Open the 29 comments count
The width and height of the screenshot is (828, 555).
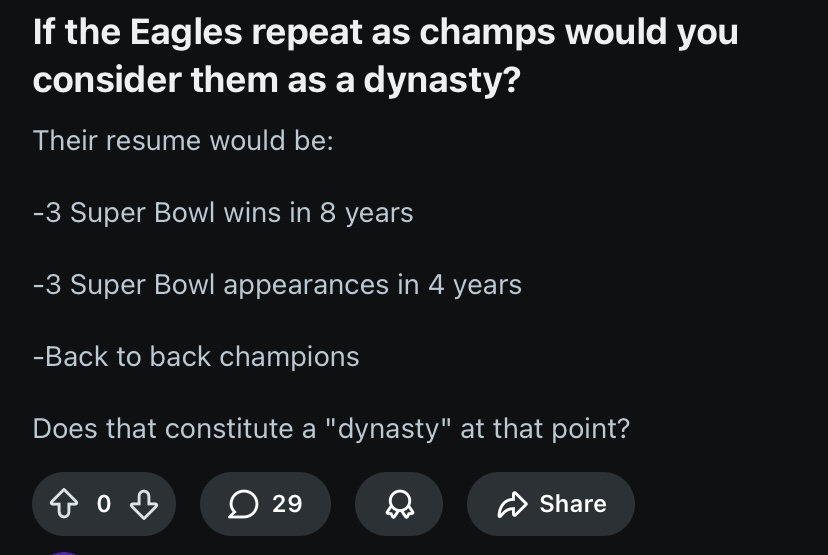[287, 504]
